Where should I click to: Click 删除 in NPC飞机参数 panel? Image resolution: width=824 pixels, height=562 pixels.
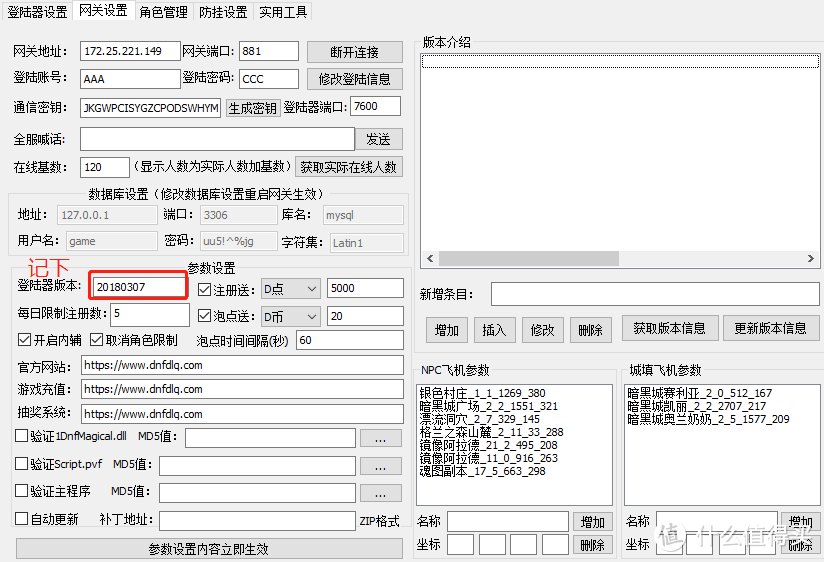[x=593, y=545]
